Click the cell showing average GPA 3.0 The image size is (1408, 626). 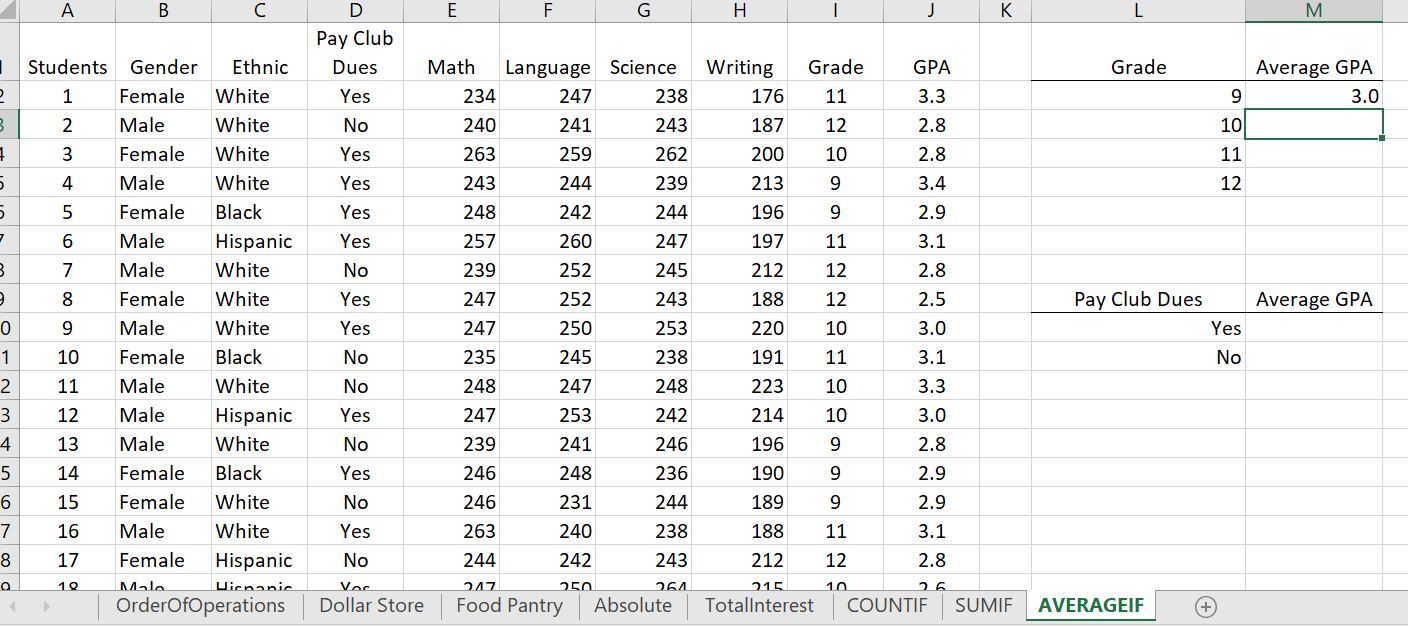[1313, 96]
